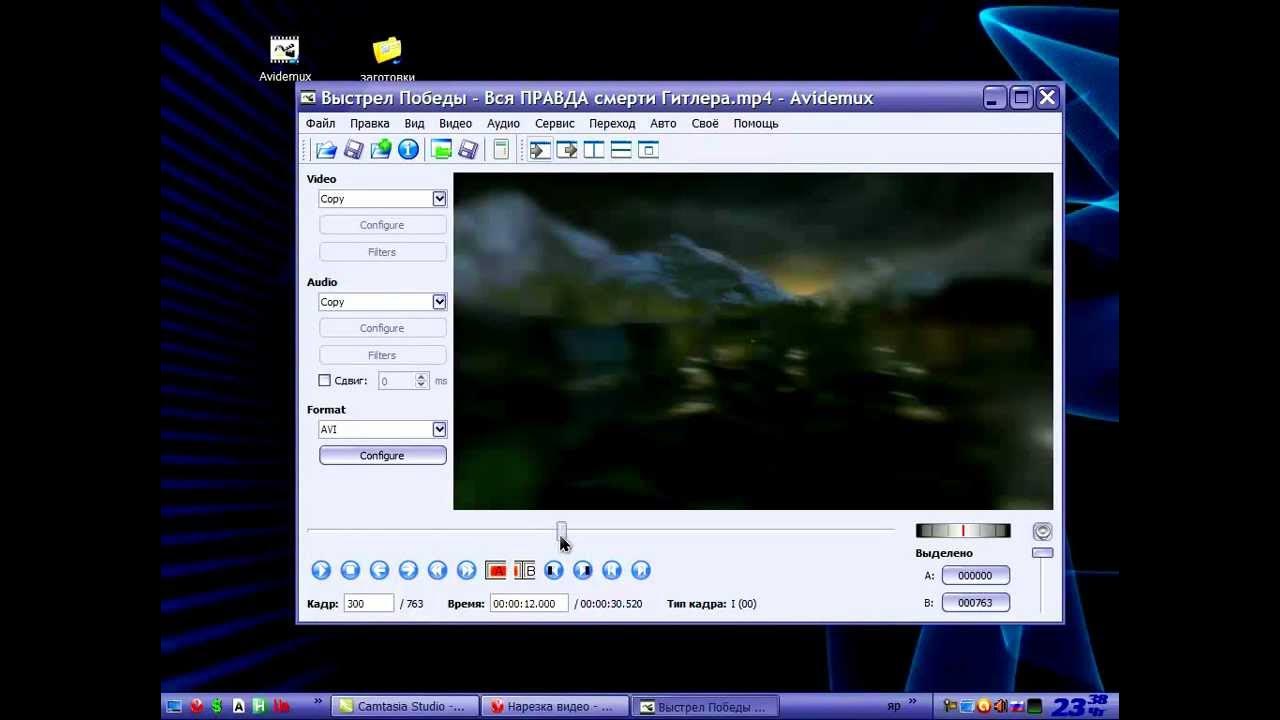The width and height of the screenshot is (1280, 720).
Task: Click the Audio Filters button
Action: [382, 355]
